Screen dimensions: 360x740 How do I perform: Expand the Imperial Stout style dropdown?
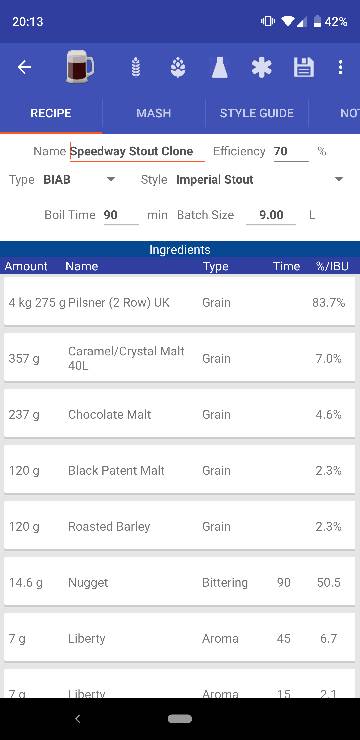259,180
